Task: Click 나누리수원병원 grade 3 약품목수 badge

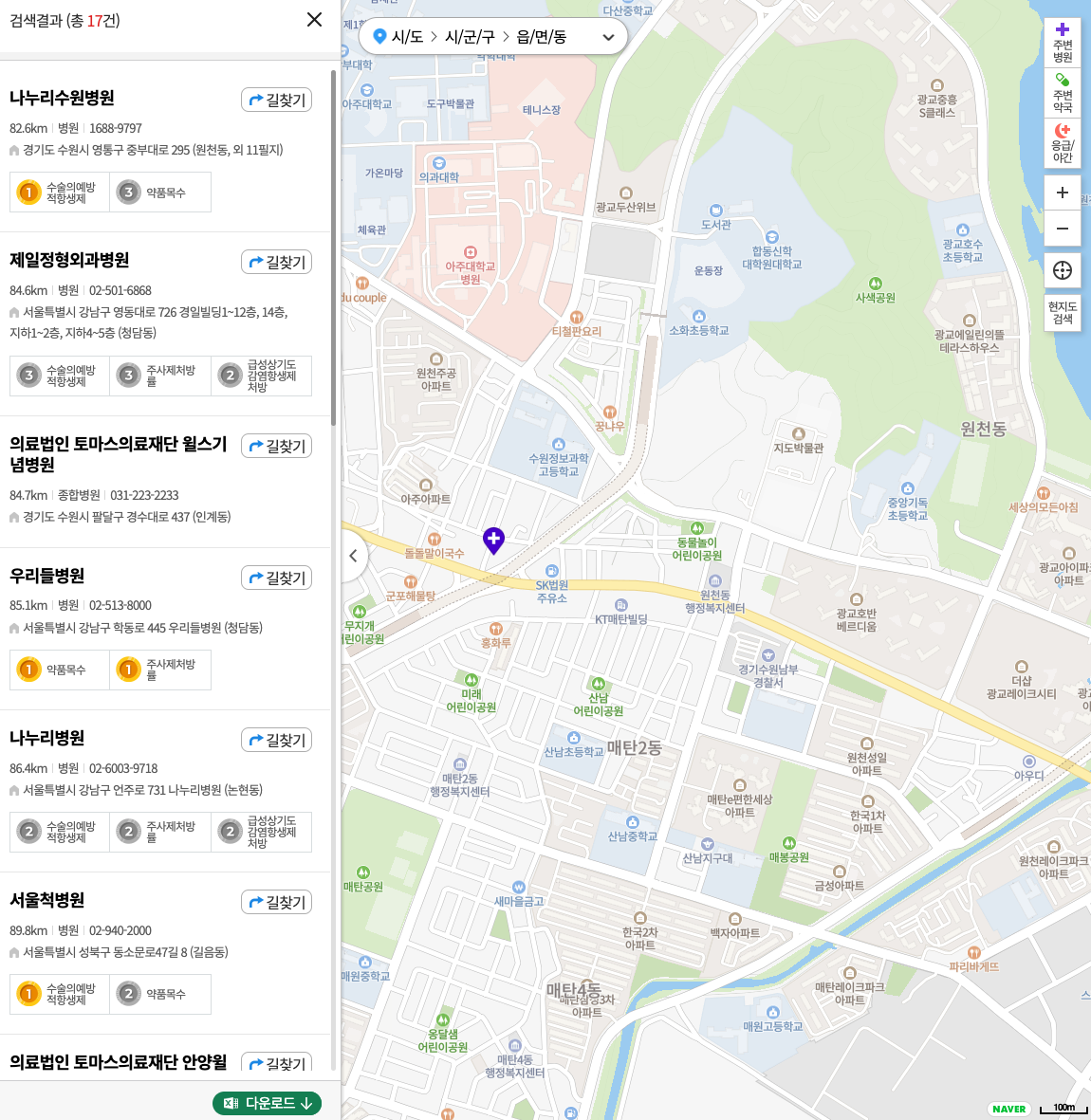Action: (160, 193)
